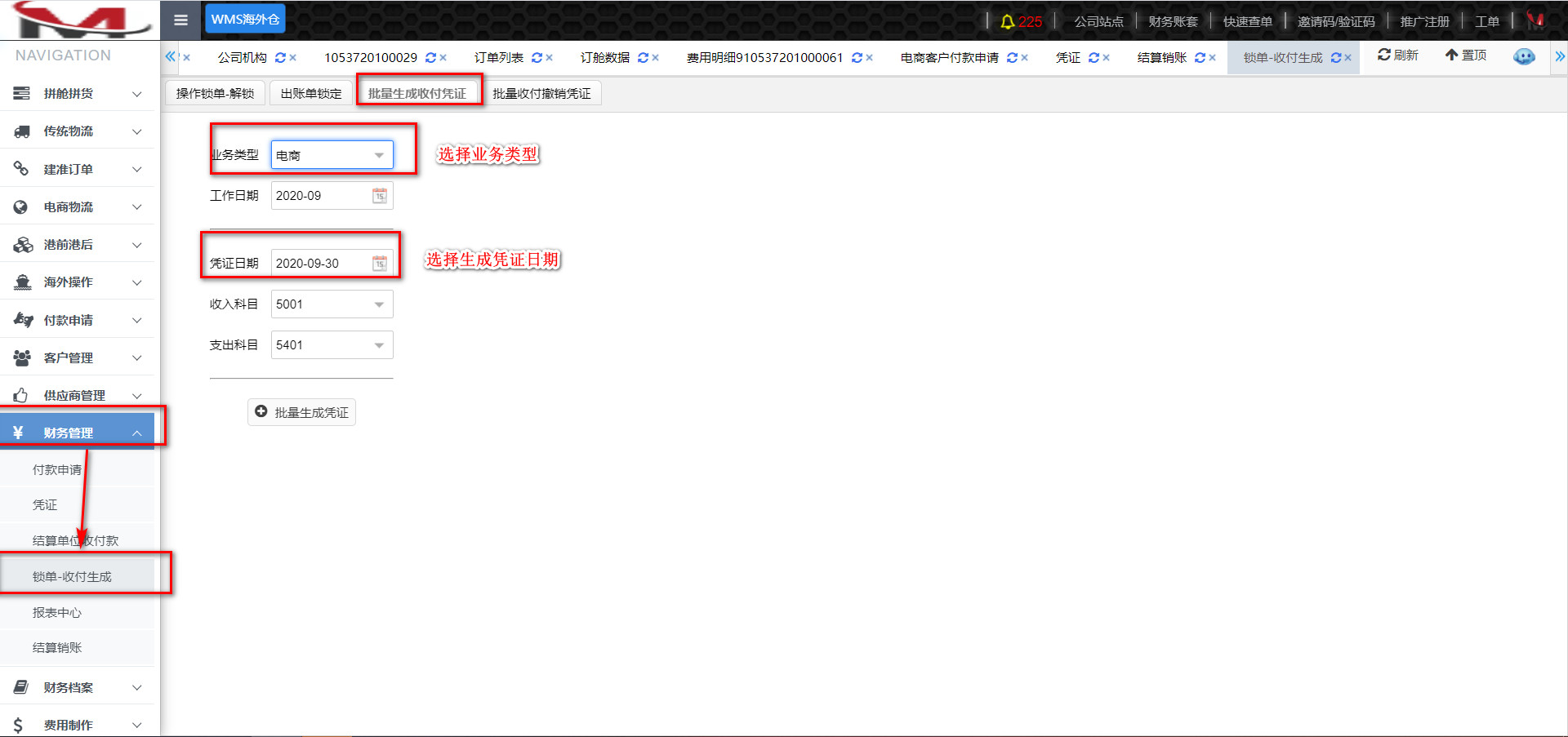The width and height of the screenshot is (1568, 737).
Task: Expand the 供应商管理 navigation menu
Action: pyautogui.click(x=77, y=395)
